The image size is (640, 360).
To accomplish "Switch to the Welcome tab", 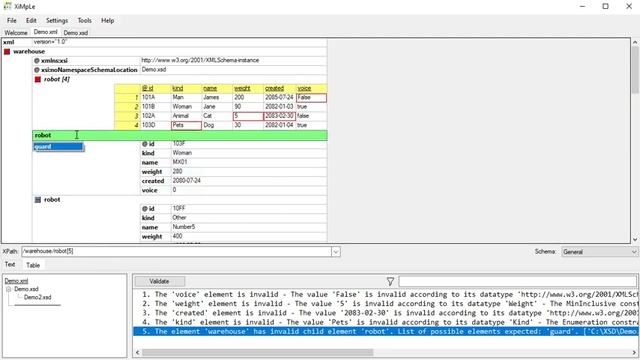I will coord(16,33).
